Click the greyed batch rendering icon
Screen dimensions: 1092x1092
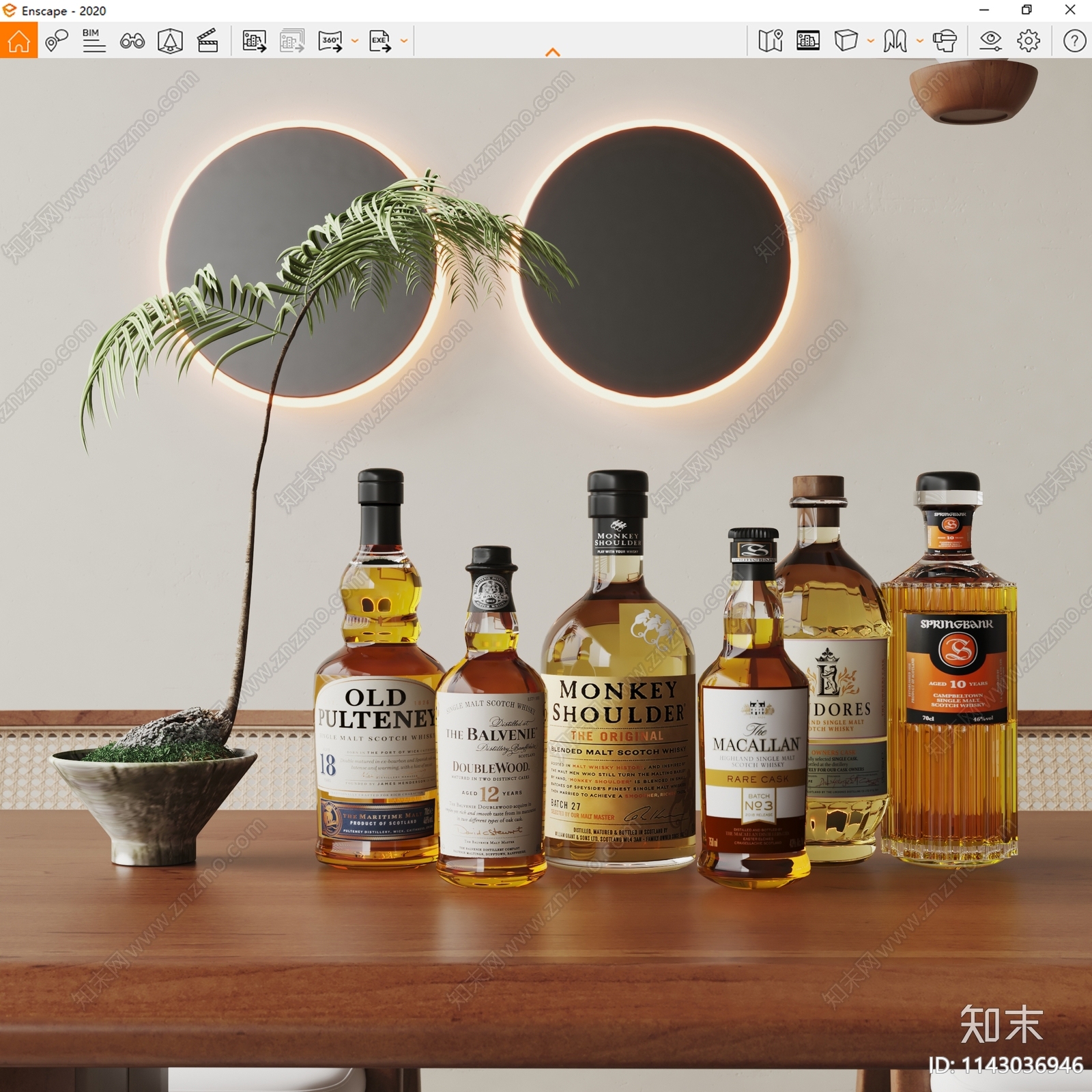(292, 41)
